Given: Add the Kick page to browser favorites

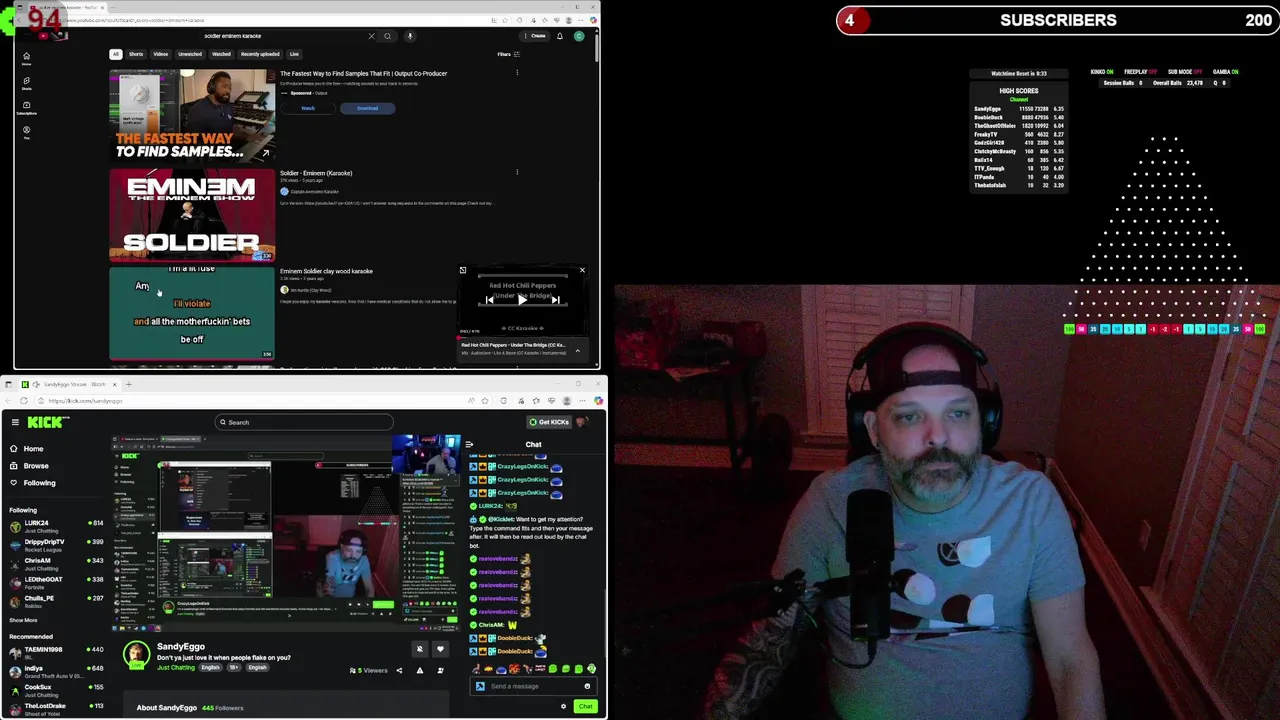Looking at the screenshot, I should tap(485, 401).
